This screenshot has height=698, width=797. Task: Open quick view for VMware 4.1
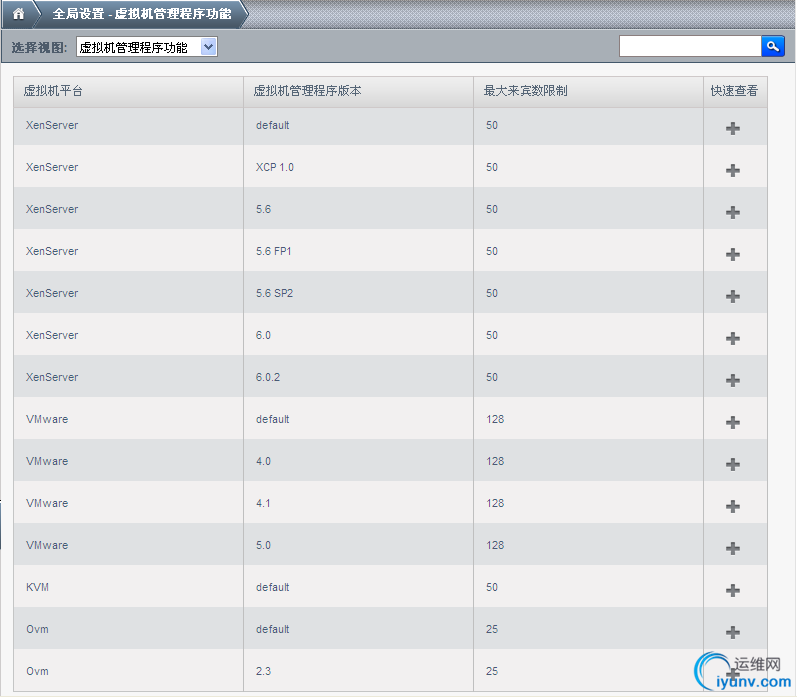[x=732, y=506]
